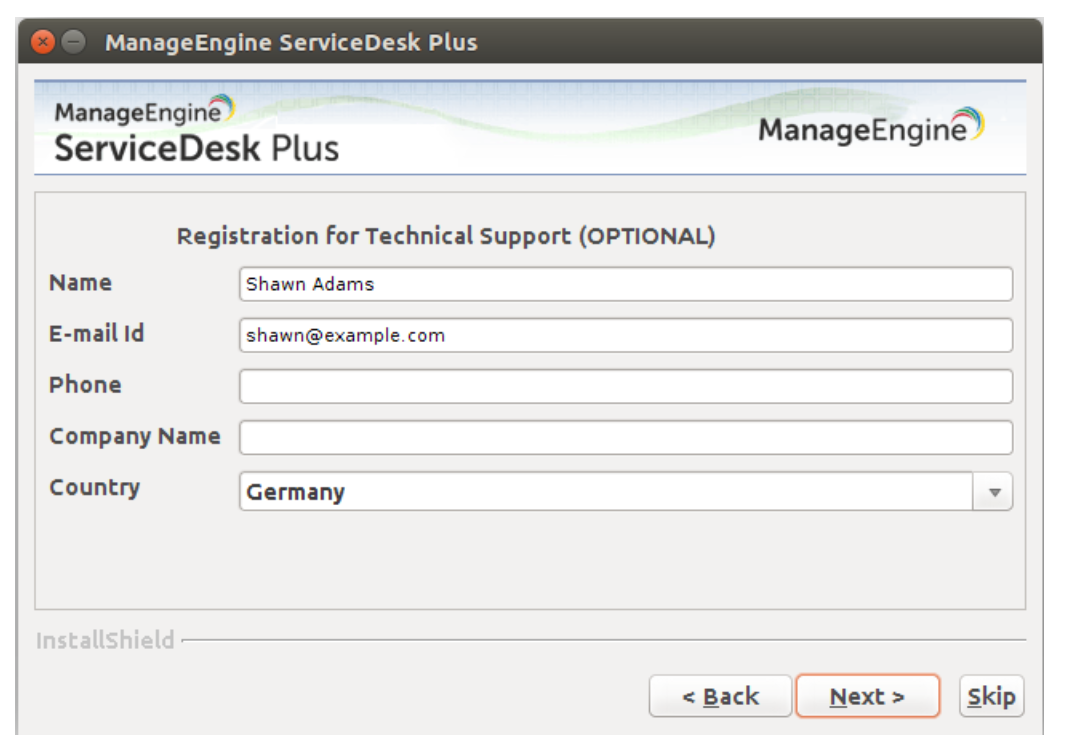Focus the Name field containing Shawn Adams
1074x756 pixels.
coord(625,284)
